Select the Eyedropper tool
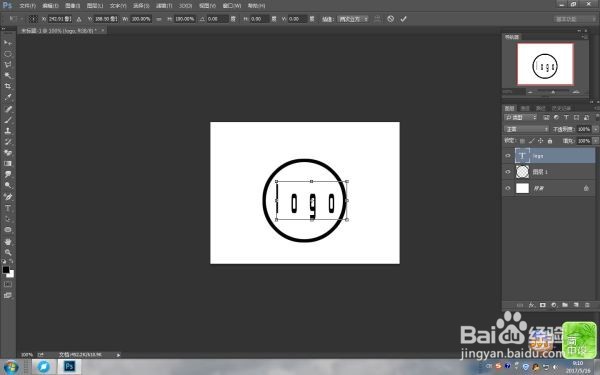Viewport: 600px width, 375px height. tap(8, 97)
